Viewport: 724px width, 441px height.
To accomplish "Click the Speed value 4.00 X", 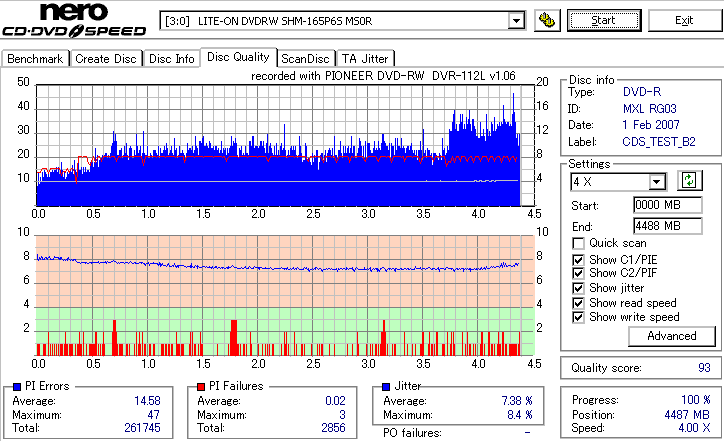I will click(694, 428).
